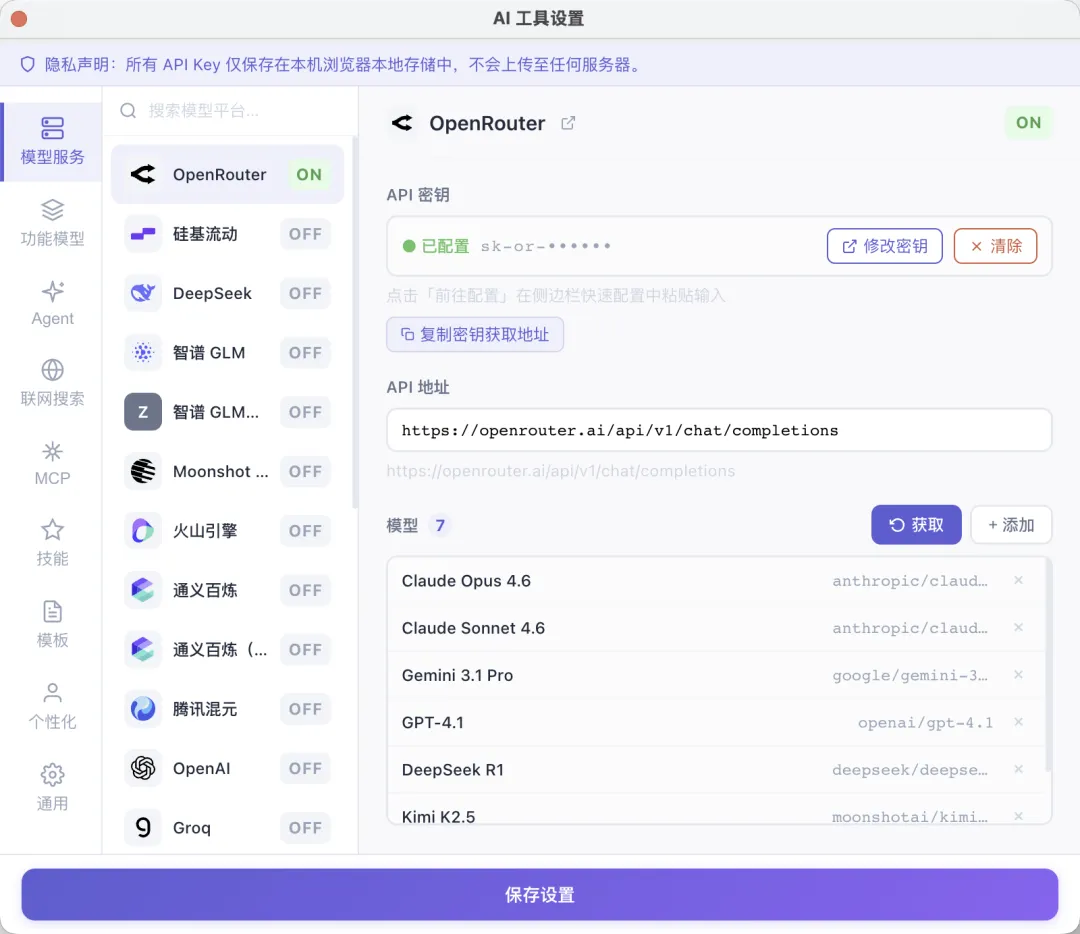Select the 通义百炼（... second entry icon

coord(143,650)
